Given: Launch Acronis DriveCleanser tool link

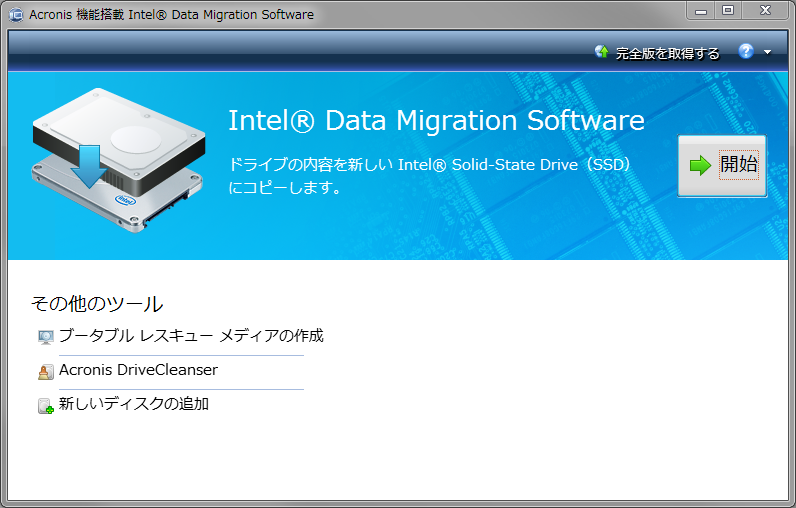Looking at the screenshot, I should (x=138, y=370).
